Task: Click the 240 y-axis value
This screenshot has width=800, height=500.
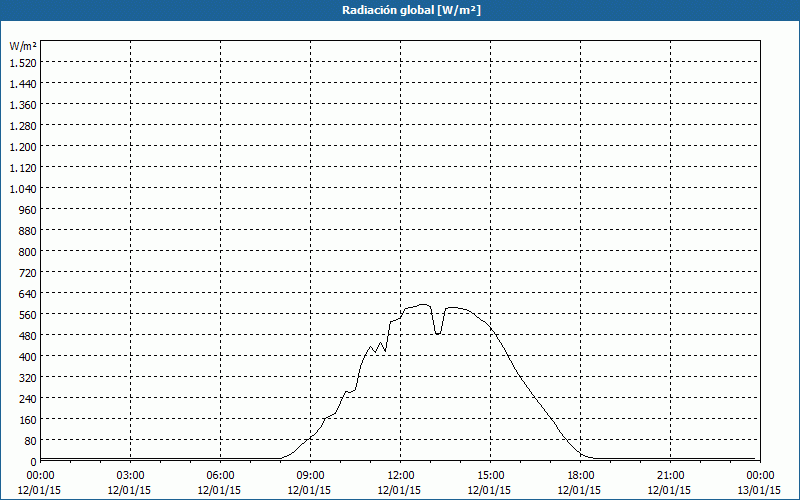Action: click(x=30, y=398)
